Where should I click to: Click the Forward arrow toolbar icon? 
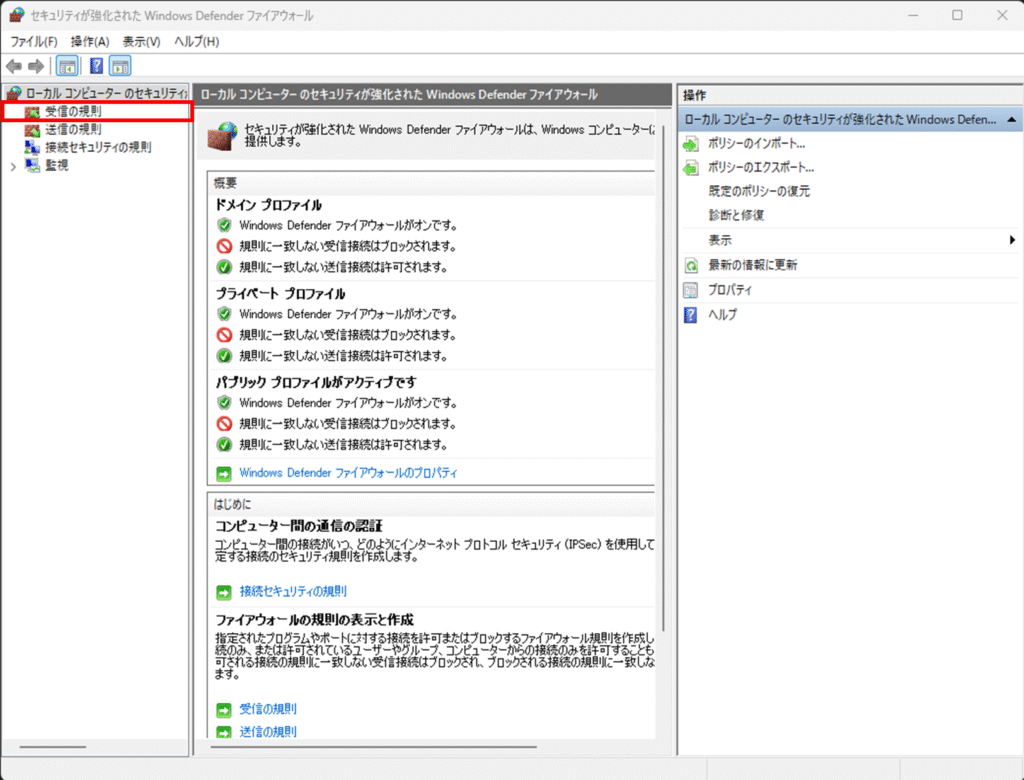[x=37, y=66]
